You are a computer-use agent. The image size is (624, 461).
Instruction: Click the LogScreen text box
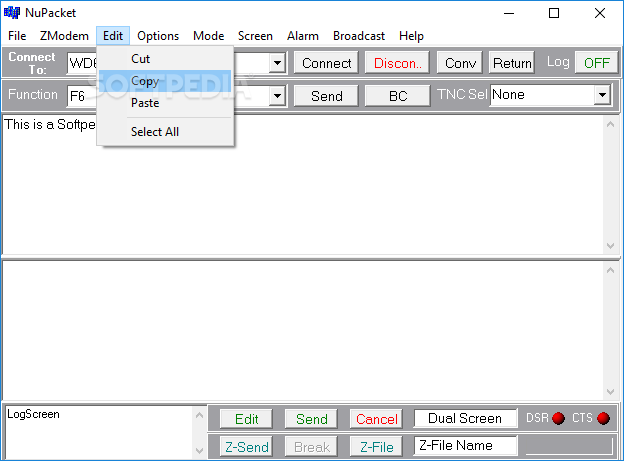coord(99,433)
